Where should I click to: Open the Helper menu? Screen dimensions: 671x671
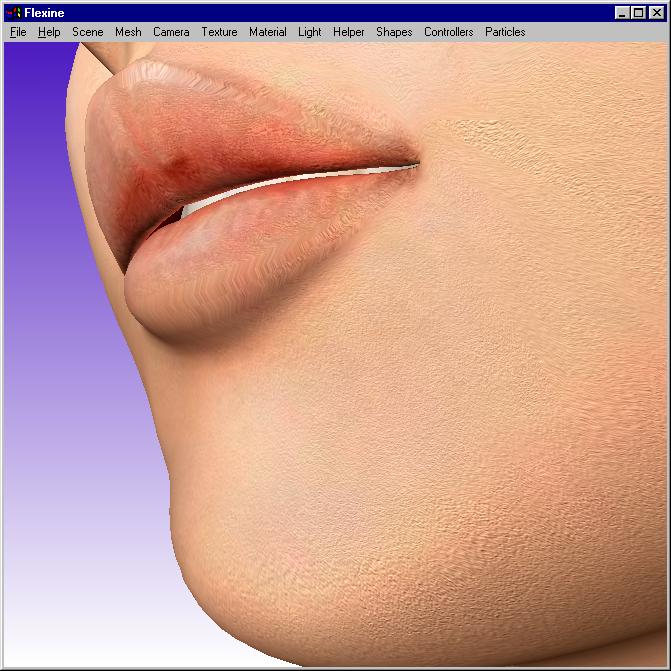coord(349,32)
